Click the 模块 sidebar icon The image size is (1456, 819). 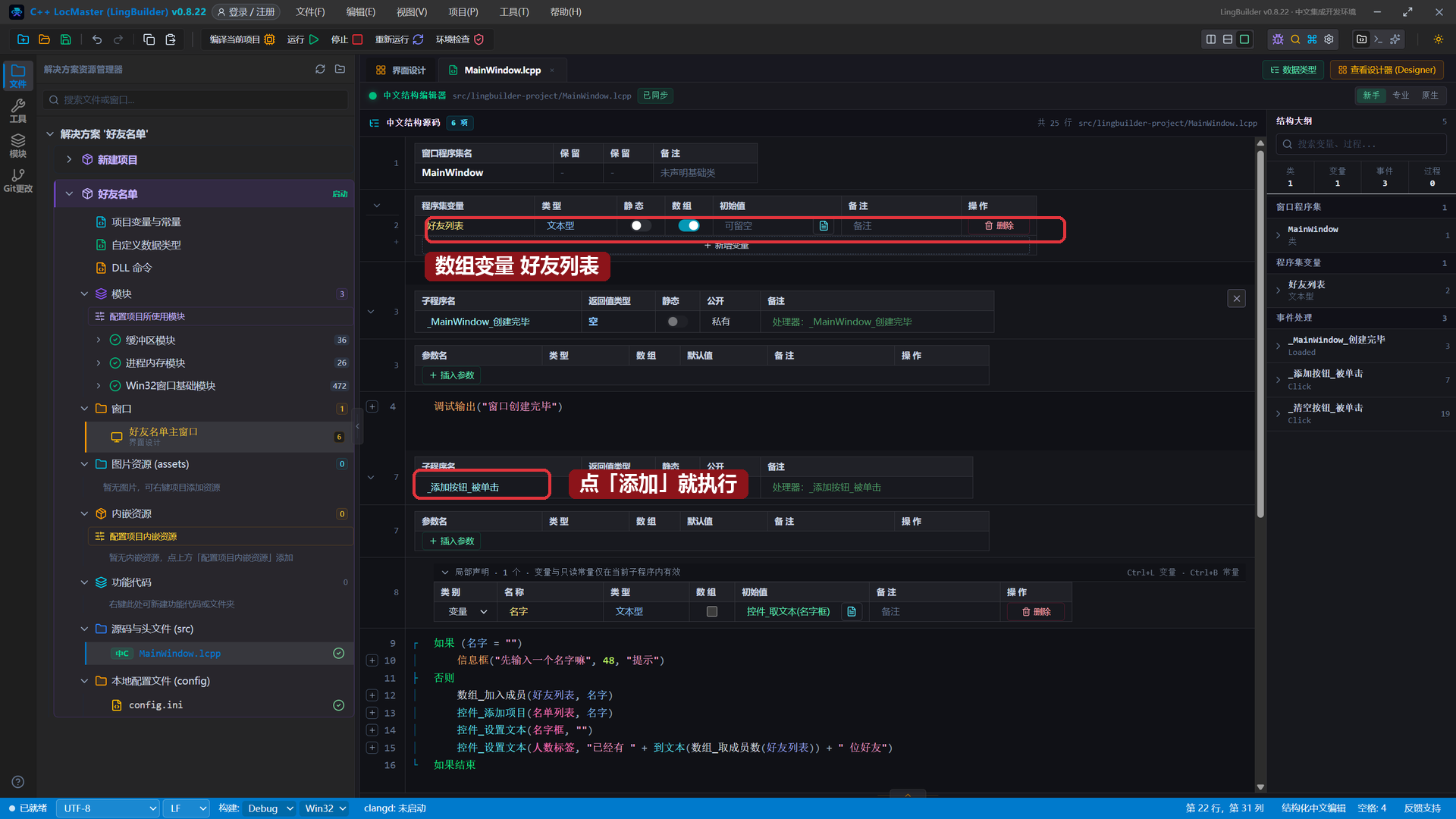18,146
